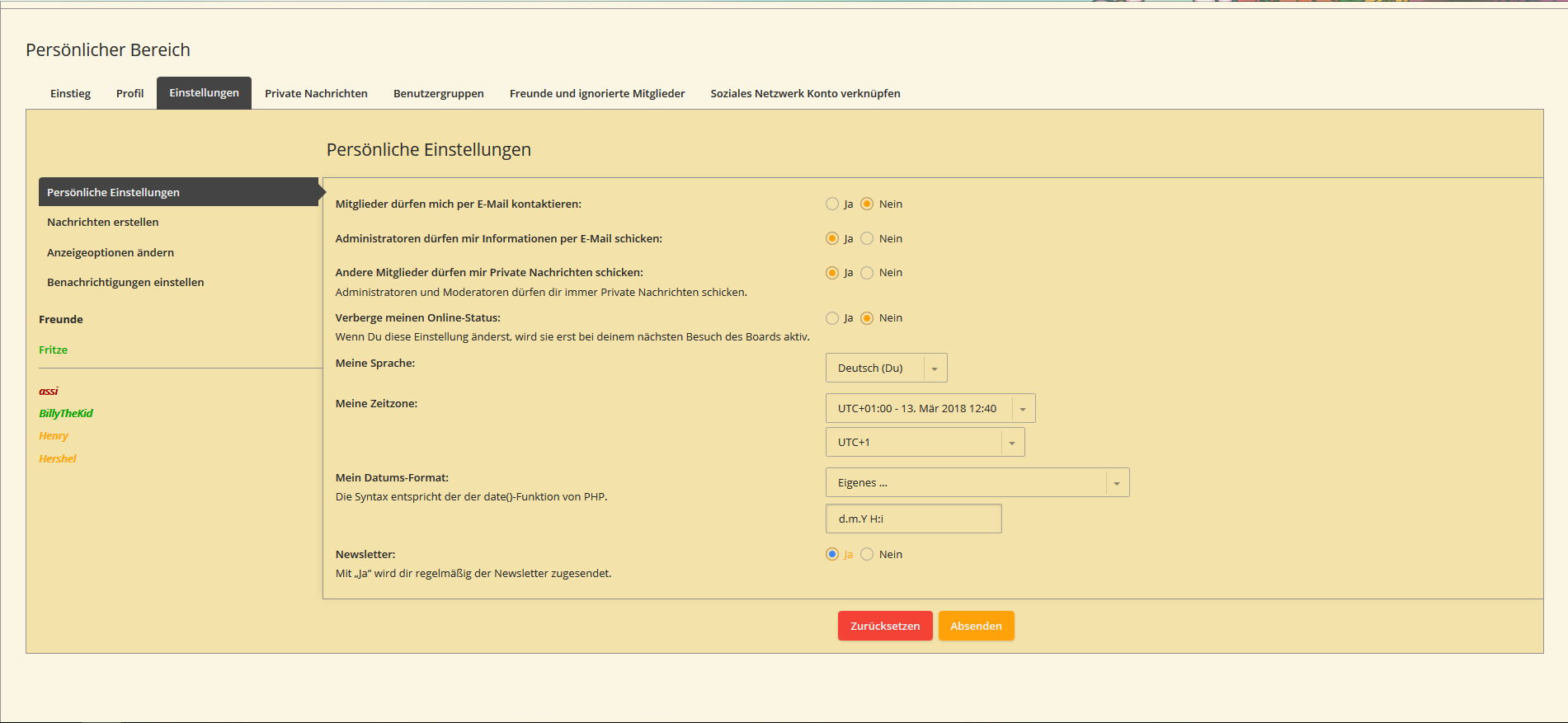Select Ja for receiving Private Nachrichten

tap(832, 273)
